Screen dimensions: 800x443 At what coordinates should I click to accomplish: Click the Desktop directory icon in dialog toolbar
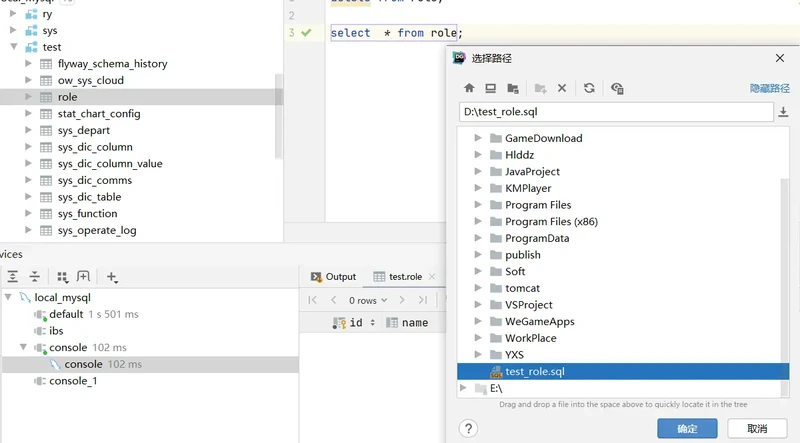coord(491,88)
